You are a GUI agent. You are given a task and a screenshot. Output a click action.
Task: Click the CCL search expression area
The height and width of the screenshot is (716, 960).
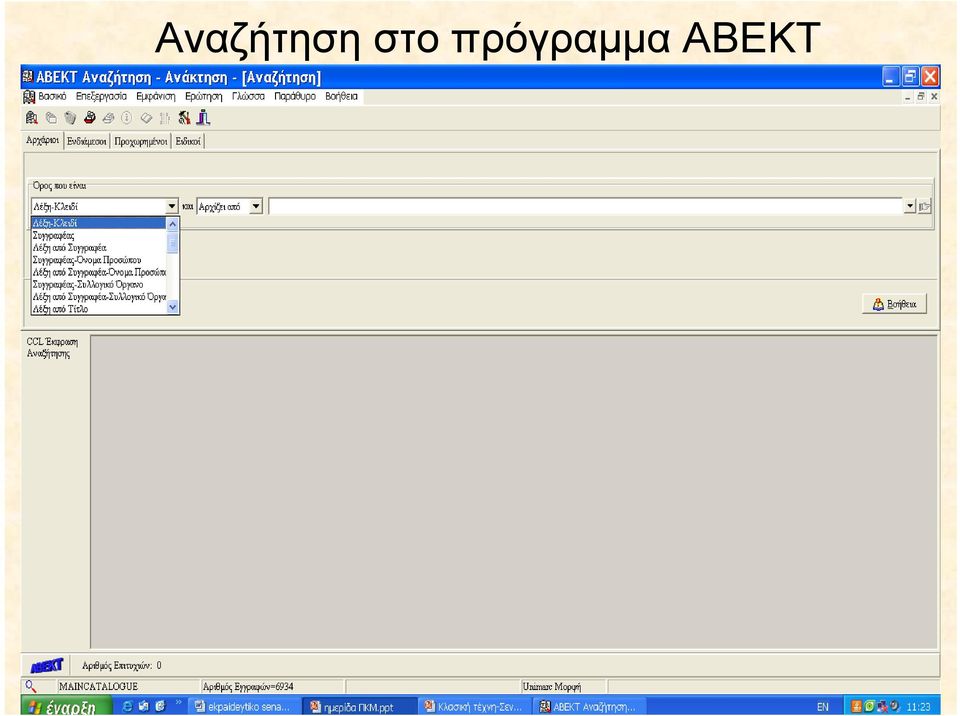pos(514,491)
